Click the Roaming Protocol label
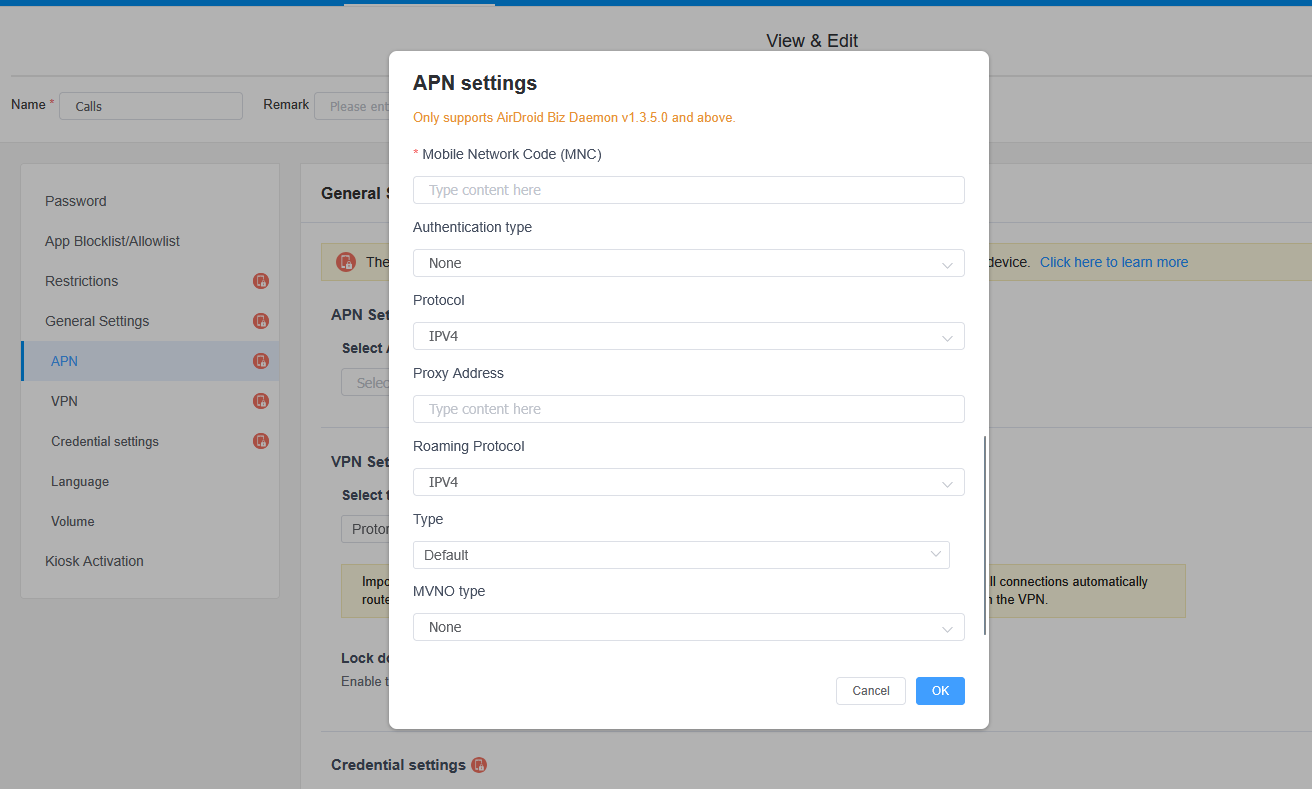The width and height of the screenshot is (1312, 789). (x=469, y=446)
